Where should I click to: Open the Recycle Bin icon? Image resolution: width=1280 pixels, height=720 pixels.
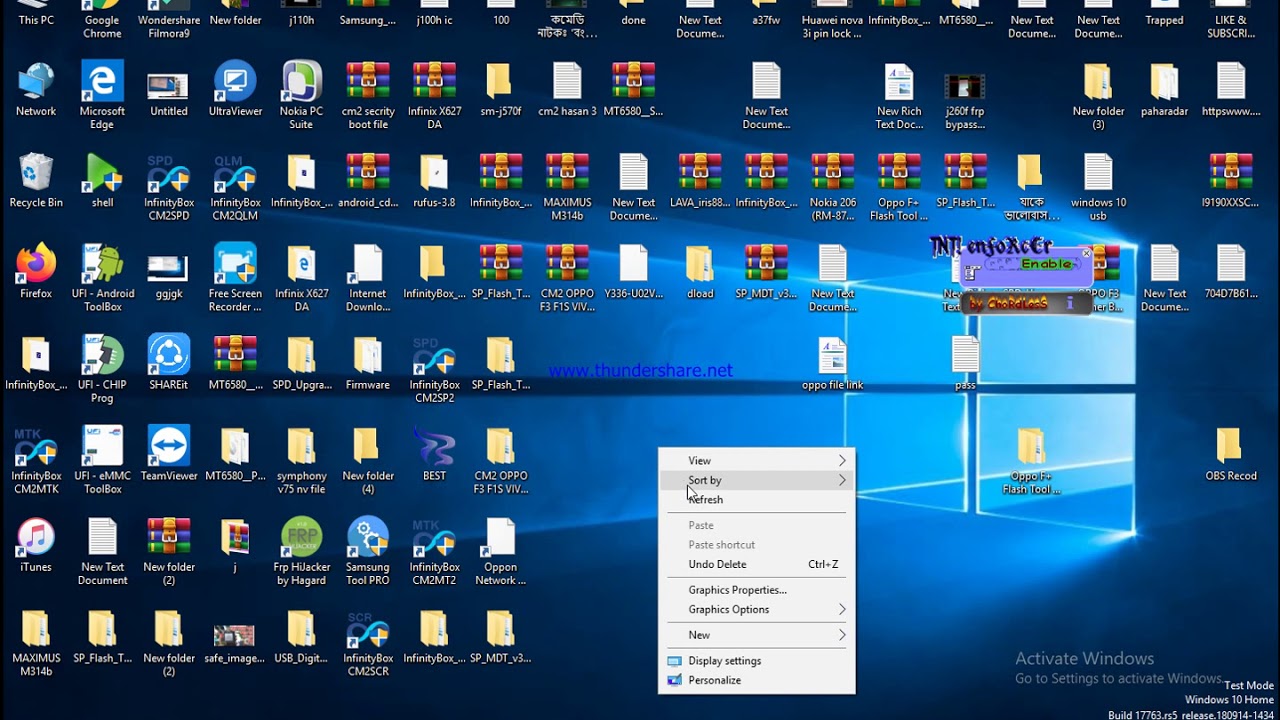tap(36, 172)
